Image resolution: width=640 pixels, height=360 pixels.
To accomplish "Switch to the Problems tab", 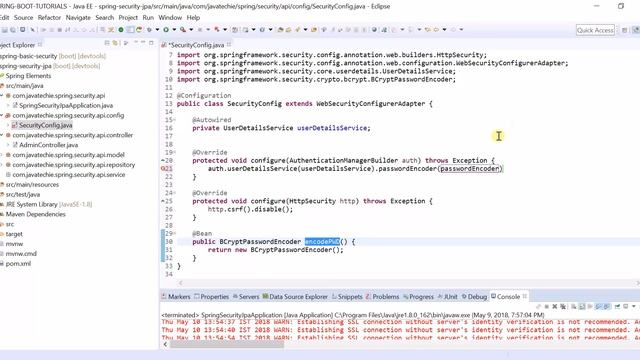I will [382, 297].
